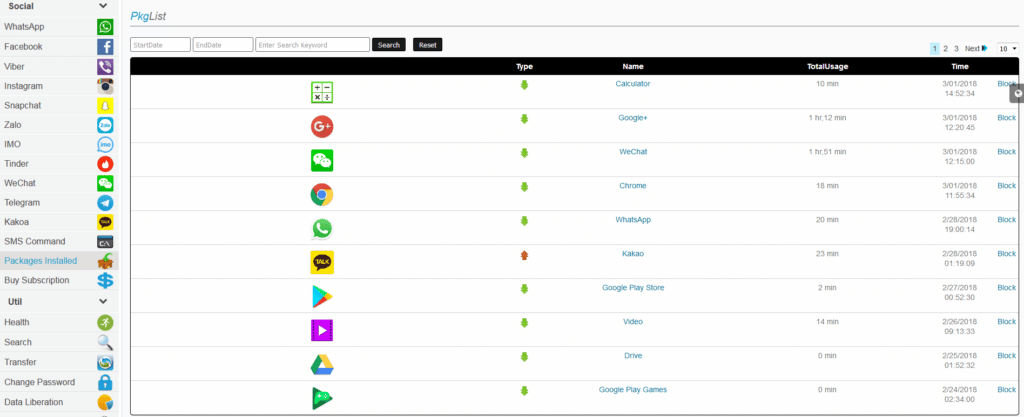This screenshot has width=1024, height=417.
Task: Click the Health runner icon
Action: click(105, 322)
